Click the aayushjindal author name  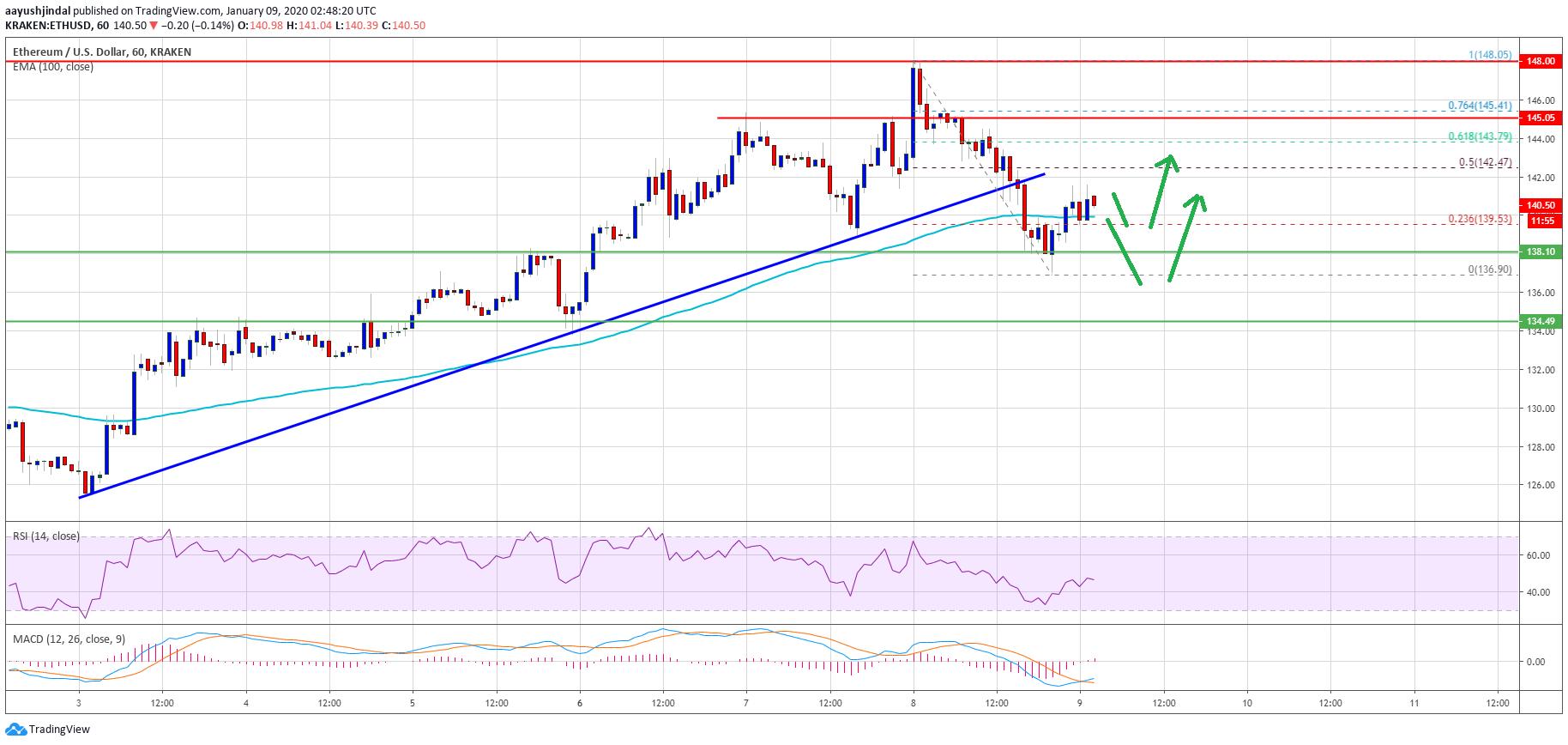tap(38, 11)
